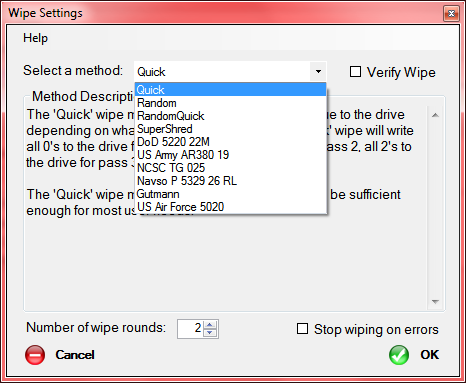466x383 pixels.
Task: Click description scrollbar down arrow
Action: click(435, 302)
